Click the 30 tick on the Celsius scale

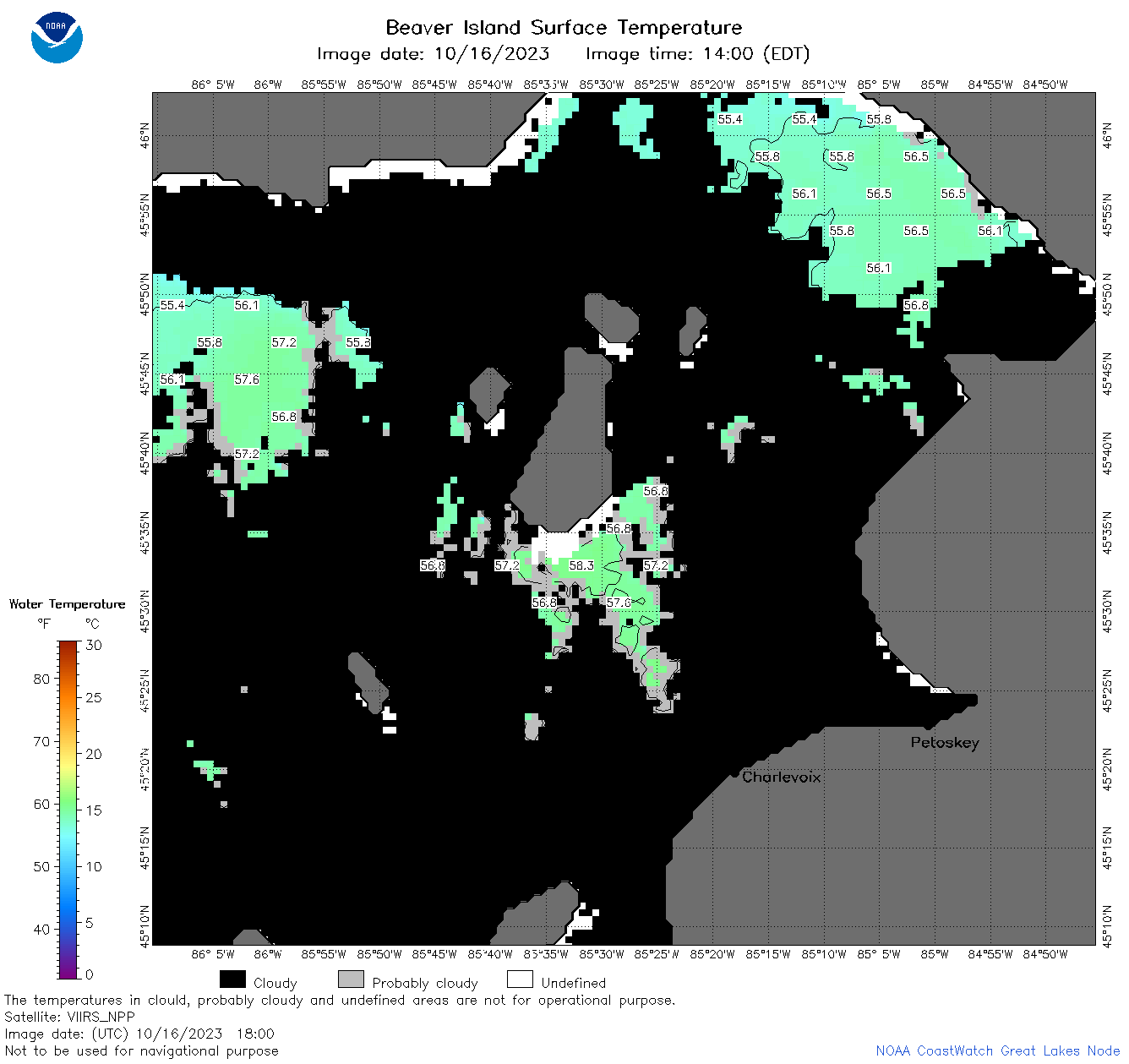(x=94, y=645)
